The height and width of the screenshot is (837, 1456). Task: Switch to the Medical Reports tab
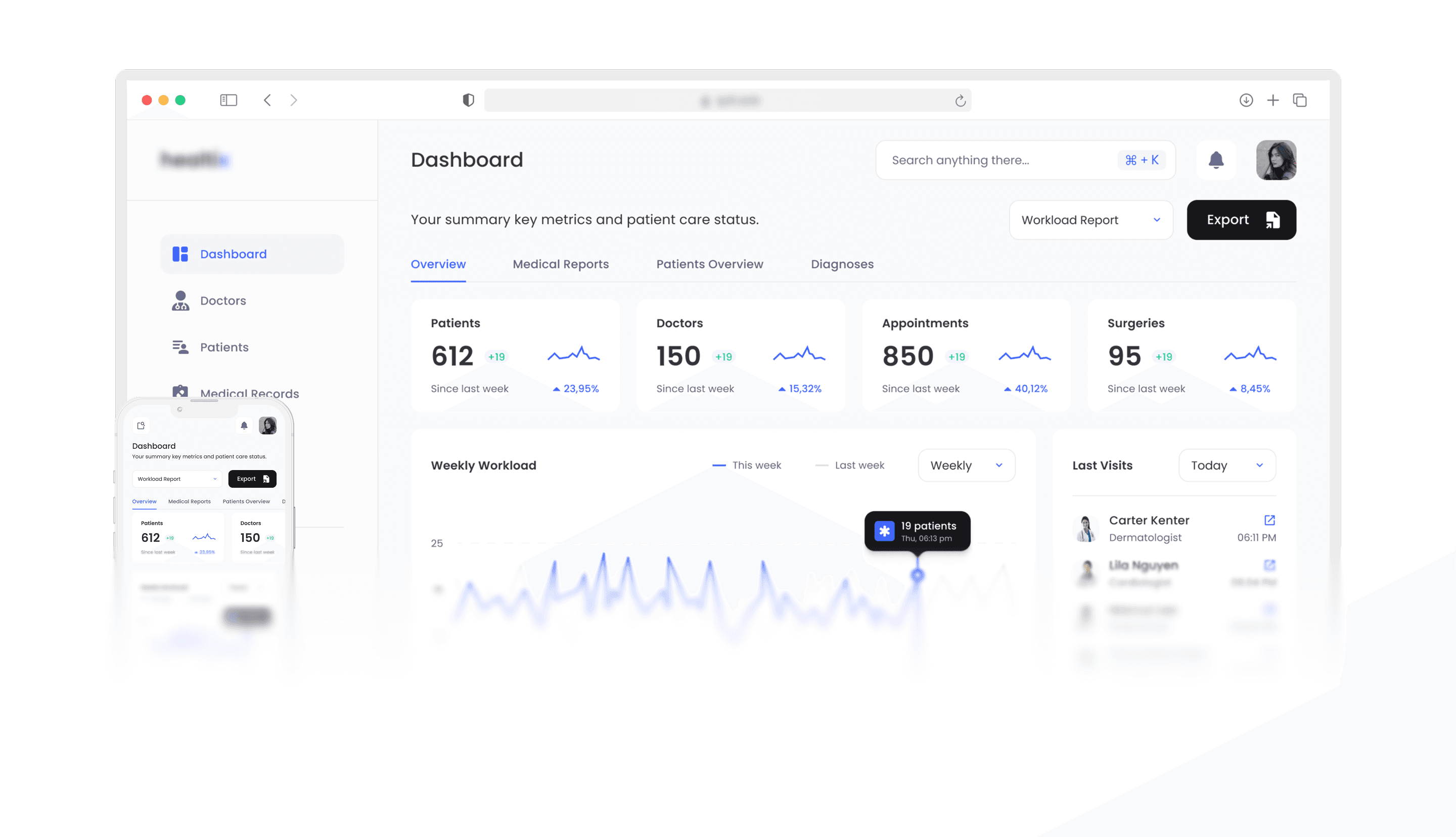click(x=561, y=264)
